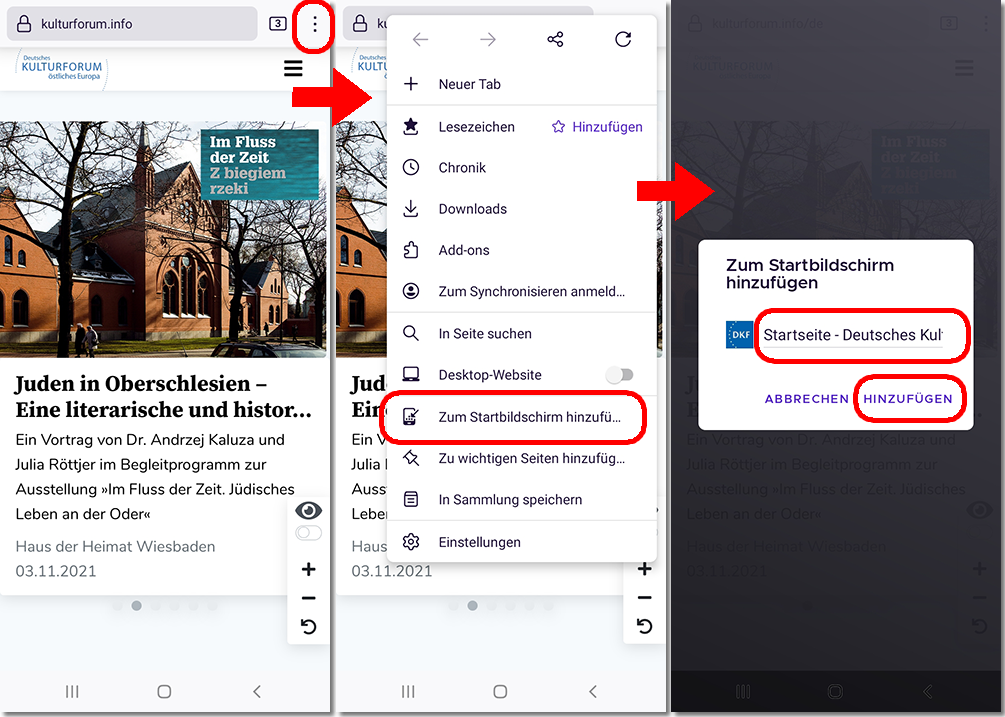Click the zoom-in plus icon in left screenshot
Viewport: 1005px width, 717px height.
click(x=308, y=569)
